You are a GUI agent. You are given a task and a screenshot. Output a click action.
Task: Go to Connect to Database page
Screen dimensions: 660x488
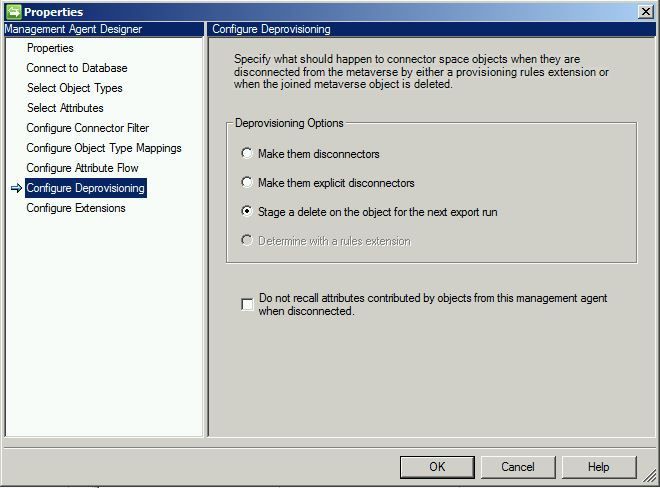[x=77, y=68]
